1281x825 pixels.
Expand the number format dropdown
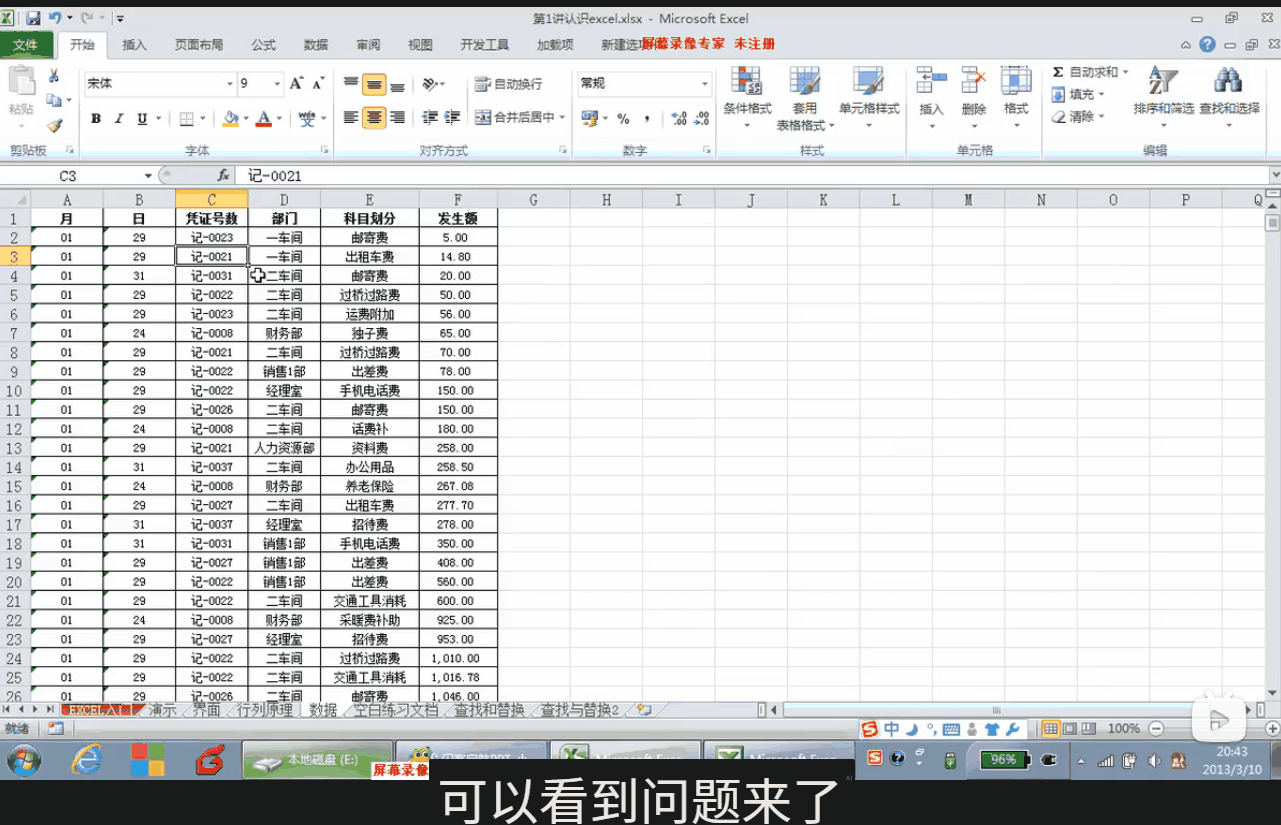pos(704,84)
